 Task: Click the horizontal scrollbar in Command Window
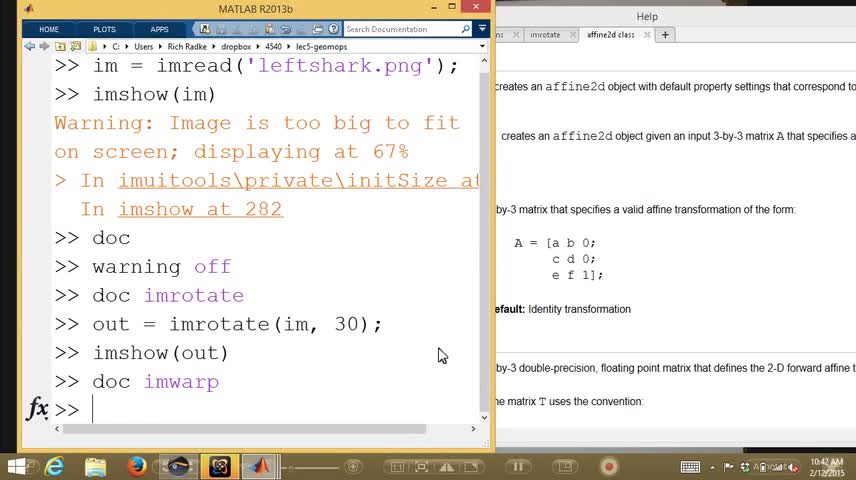244,429
